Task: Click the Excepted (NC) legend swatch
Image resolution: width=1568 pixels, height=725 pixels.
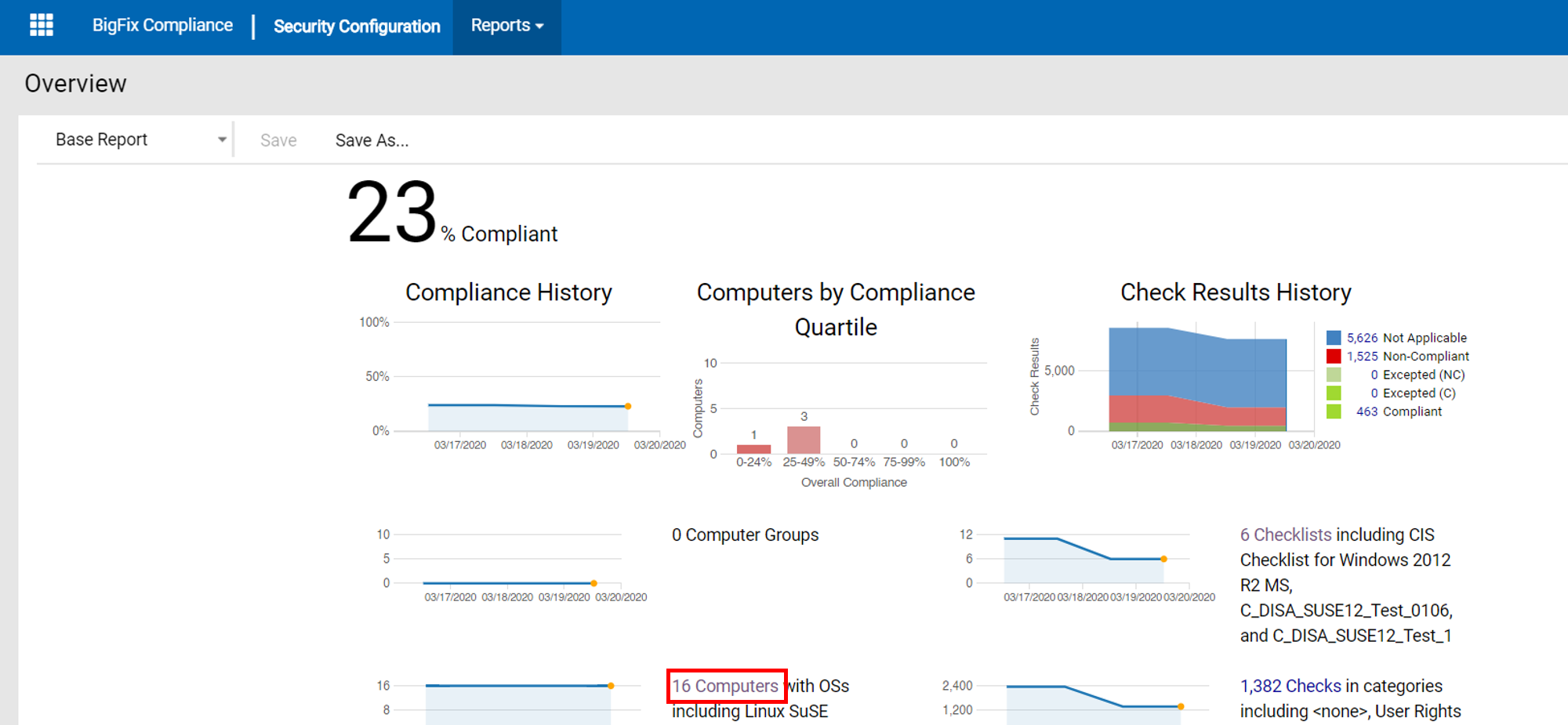Action: pos(1333,375)
